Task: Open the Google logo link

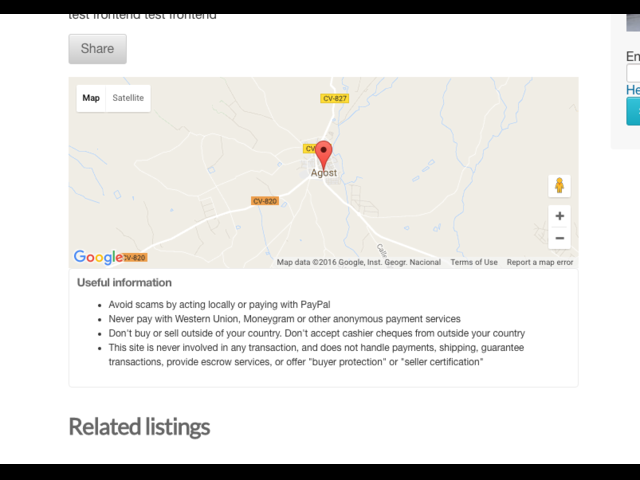Action: (98, 257)
